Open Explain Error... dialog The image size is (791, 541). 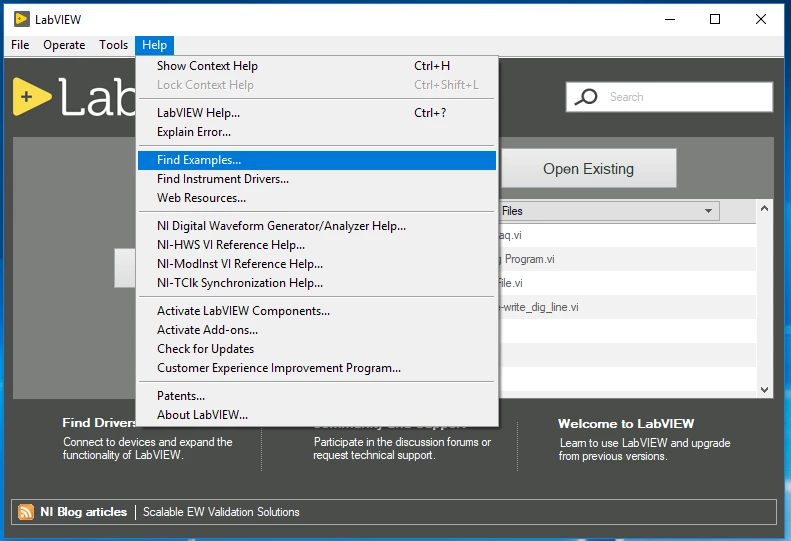(x=317, y=132)
